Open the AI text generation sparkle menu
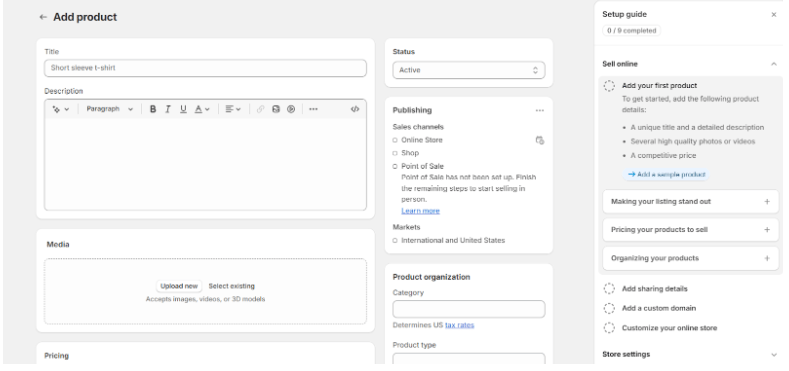The width and height of the screenshot is (789, 371). tap(60, 109)
